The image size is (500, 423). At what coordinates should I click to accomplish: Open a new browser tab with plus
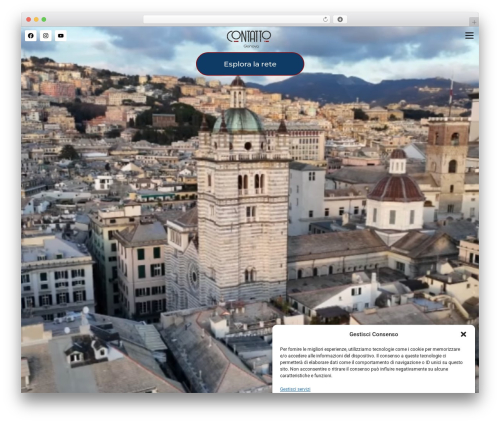tap(474, 22)
